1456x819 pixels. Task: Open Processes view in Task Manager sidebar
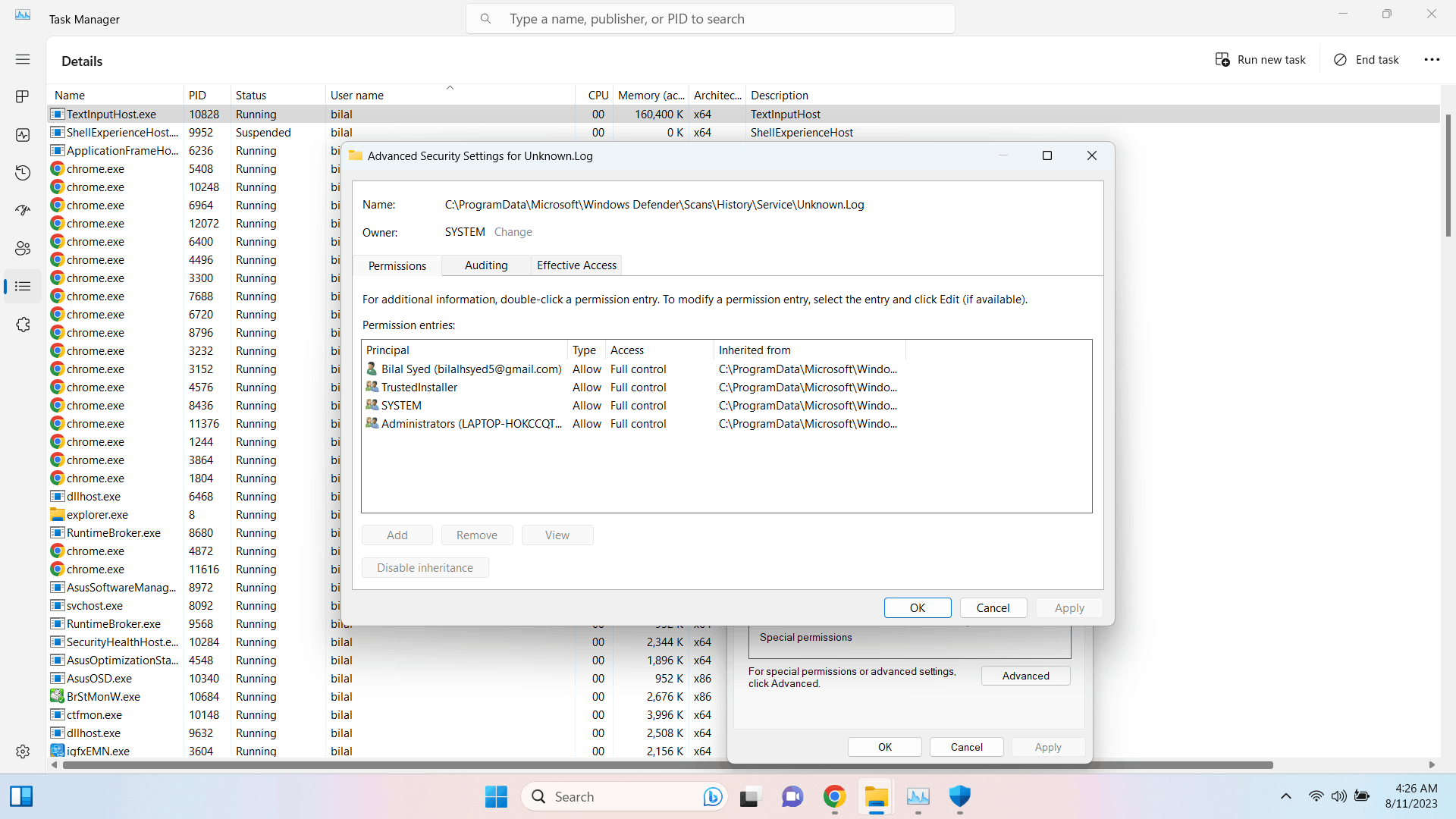(22, 96)
